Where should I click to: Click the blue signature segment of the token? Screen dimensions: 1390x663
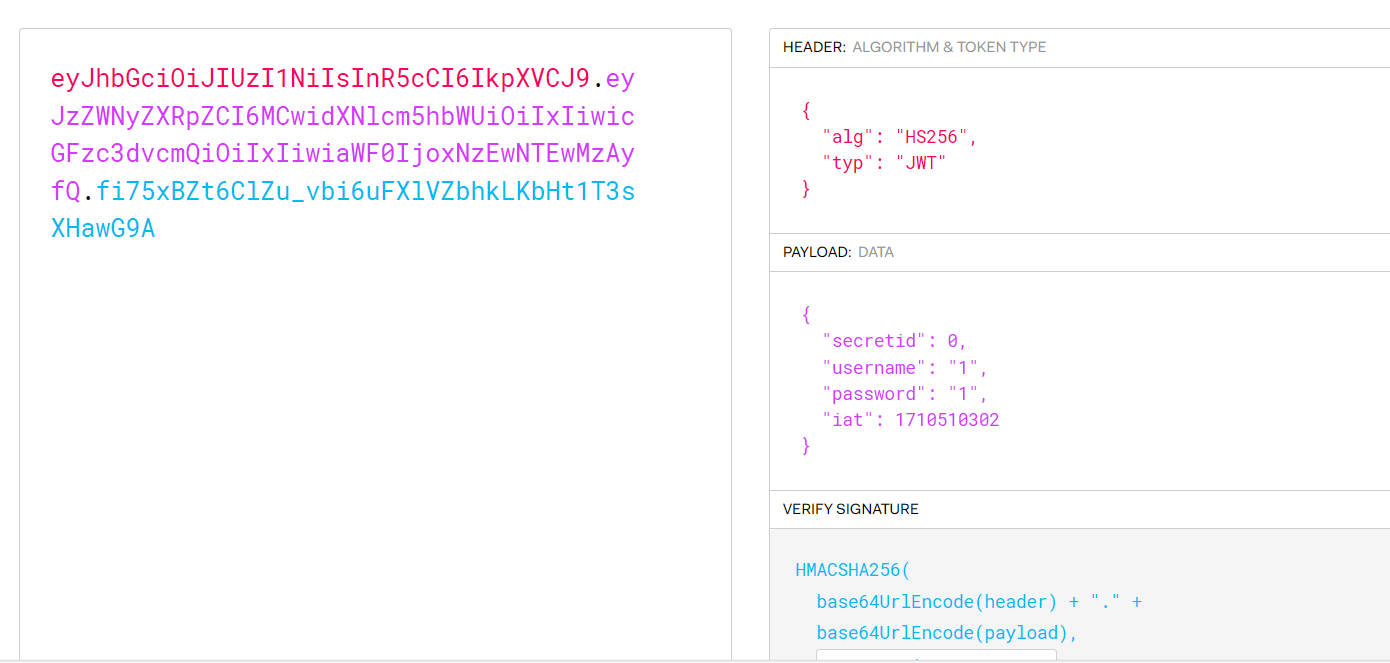pyautogui.click(x=365, y=191)
